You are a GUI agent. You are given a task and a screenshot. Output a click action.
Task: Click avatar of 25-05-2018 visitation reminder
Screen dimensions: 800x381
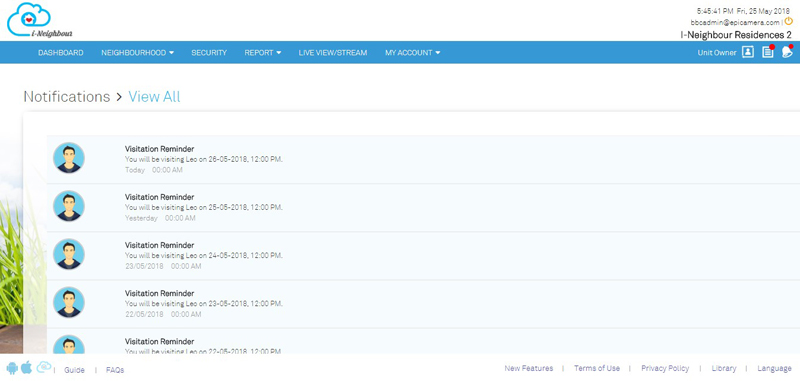[x=69, y=206]
